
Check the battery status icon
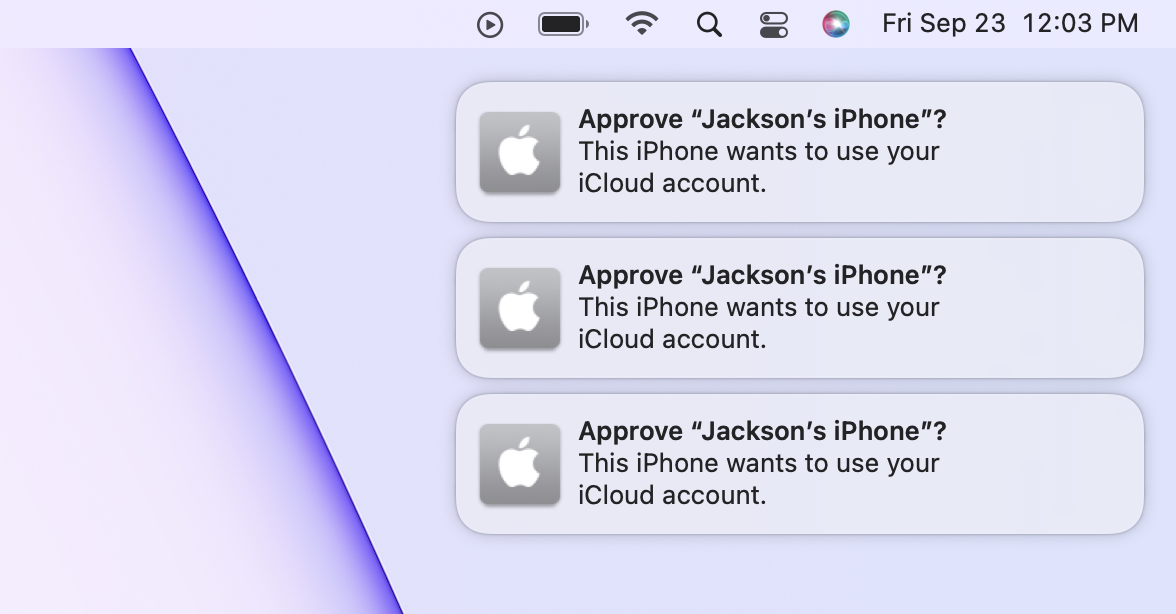point(563,25)
